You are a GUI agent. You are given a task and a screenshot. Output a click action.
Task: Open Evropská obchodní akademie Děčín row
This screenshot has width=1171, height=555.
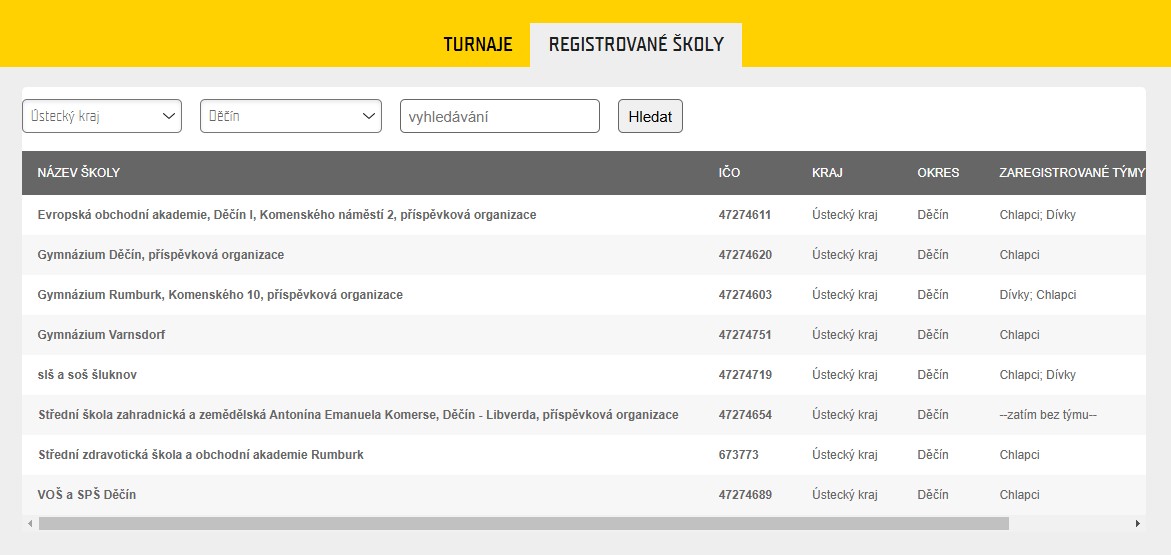pos(584,215)
